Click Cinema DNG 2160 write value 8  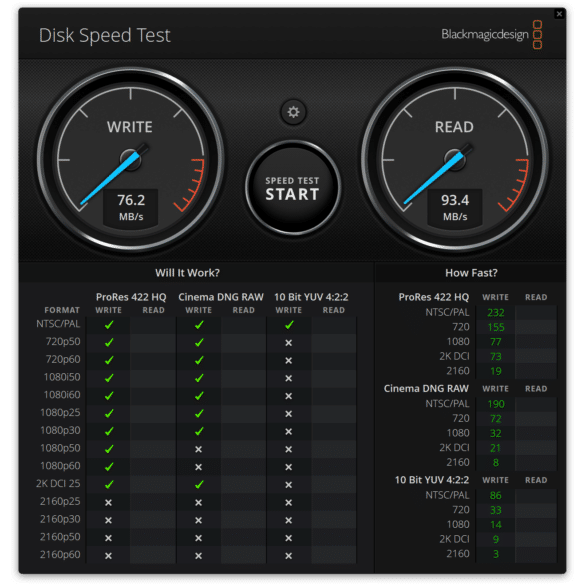click(496, 463)
